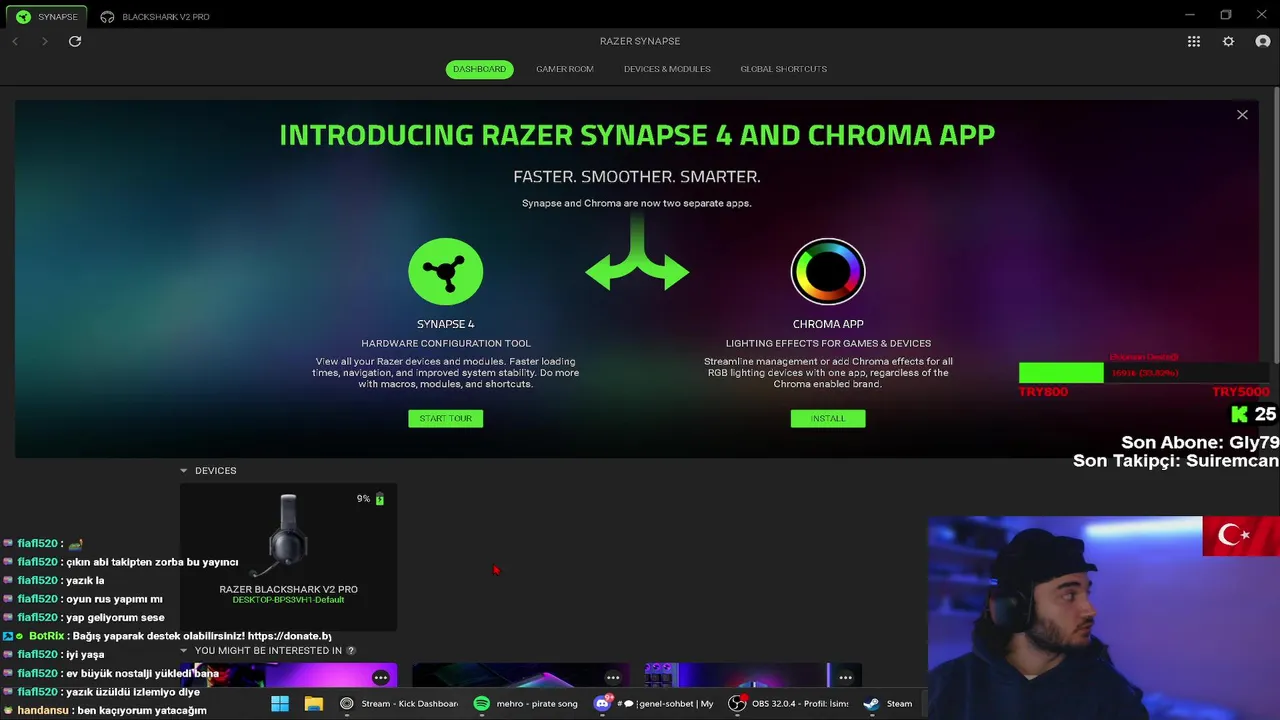Click help icon beside You Might Be Interested In
The height and width of the screenshot is (720, 1280).
(x=351, y=651)
